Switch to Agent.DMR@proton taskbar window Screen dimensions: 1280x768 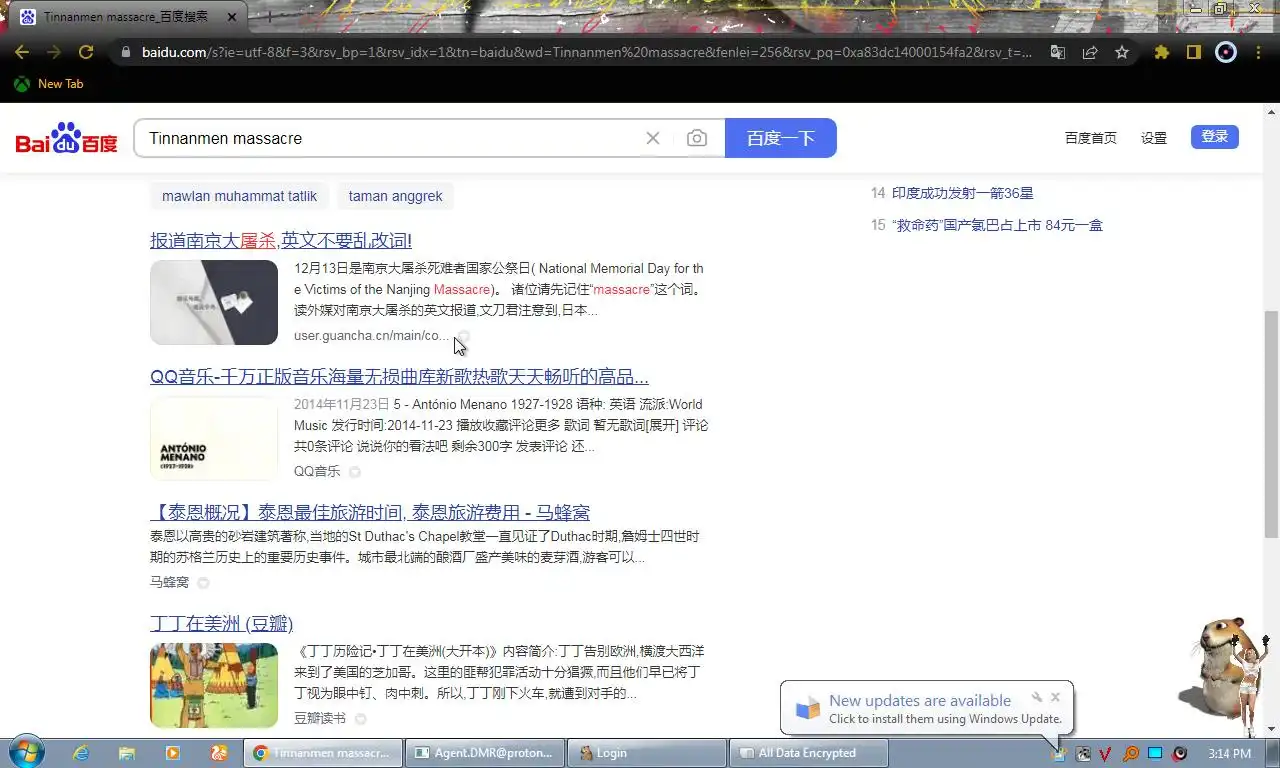[x=485, y=753]
